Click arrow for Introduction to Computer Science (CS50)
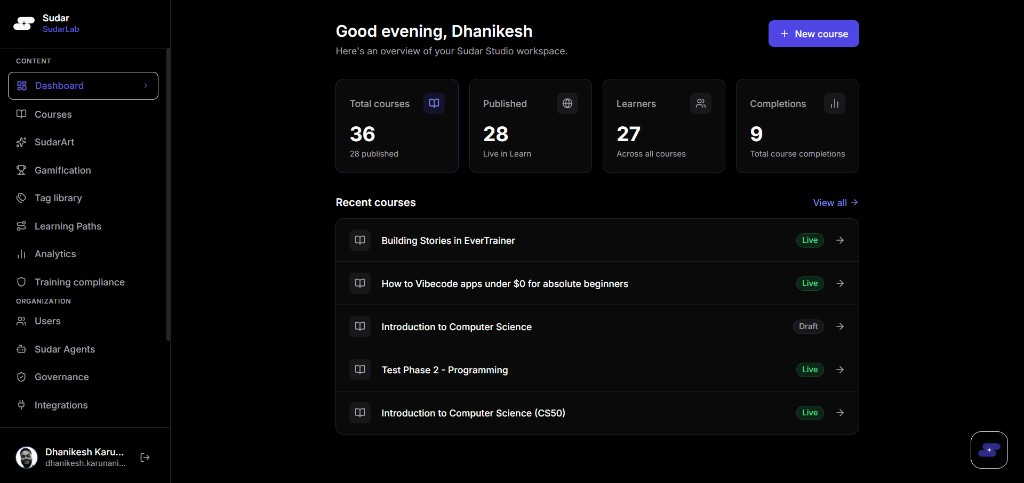1024x483 pixels. click(x=840, y=413)
